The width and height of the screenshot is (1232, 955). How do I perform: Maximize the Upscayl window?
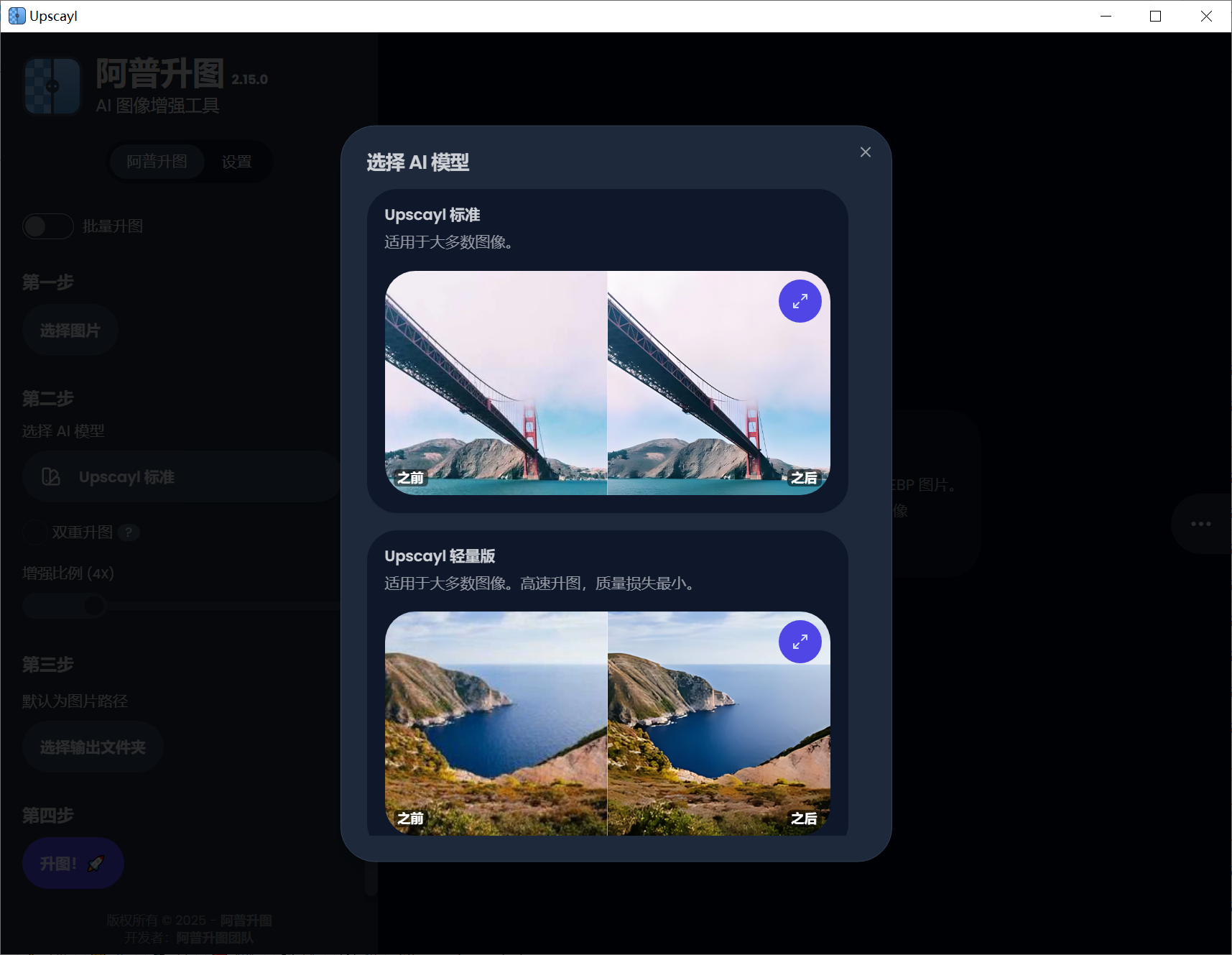[x=1155, y=16]
